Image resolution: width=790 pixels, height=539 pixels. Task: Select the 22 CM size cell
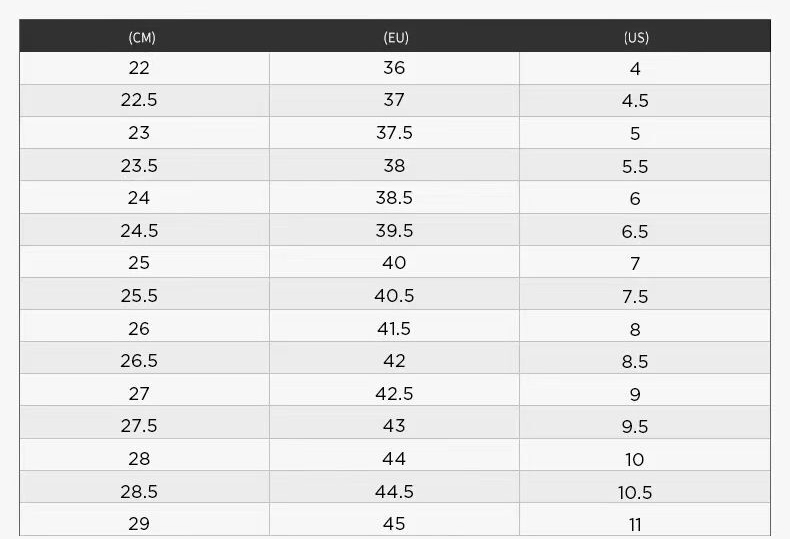click(139, 68)
